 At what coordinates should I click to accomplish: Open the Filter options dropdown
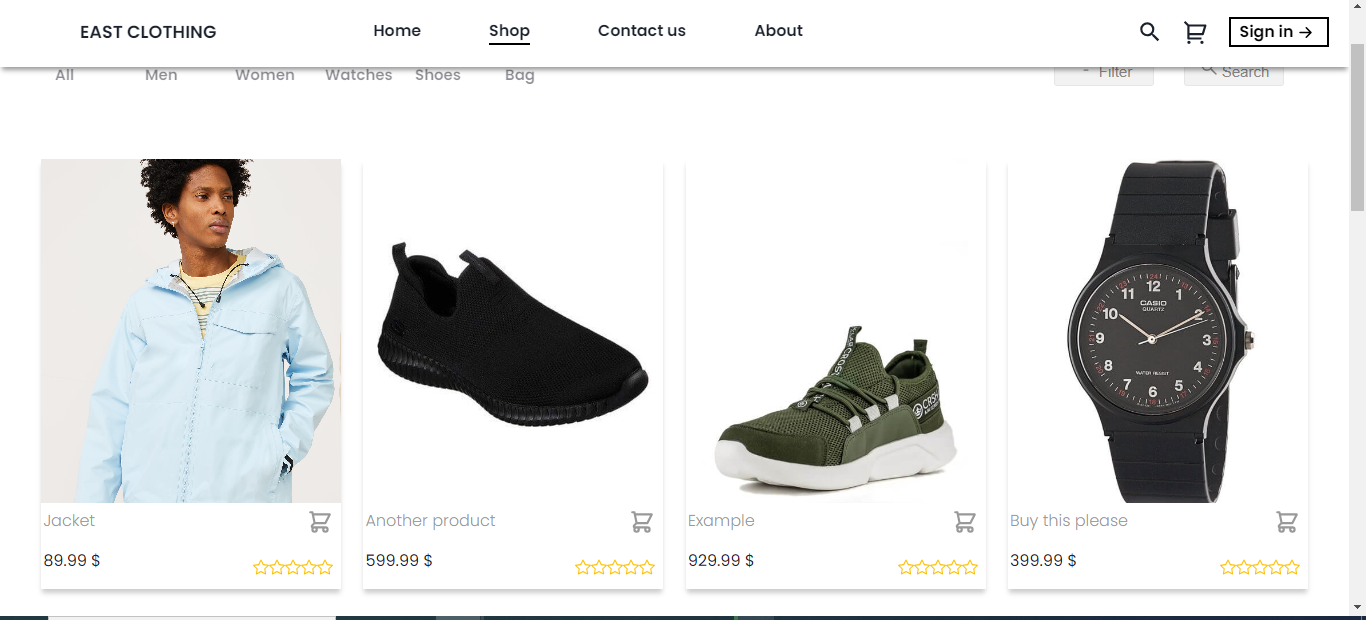1104,71
